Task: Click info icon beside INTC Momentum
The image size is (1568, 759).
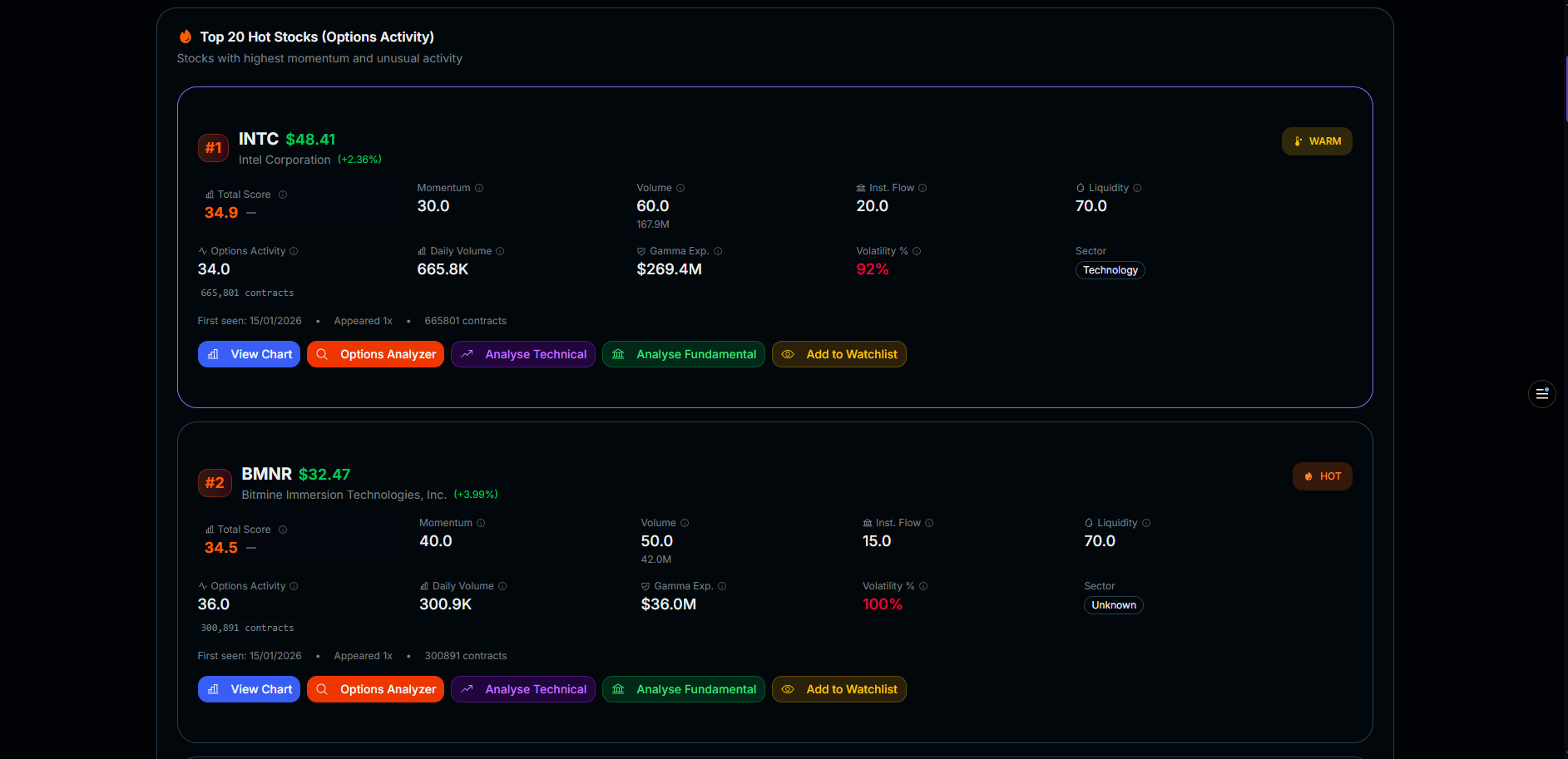Action: click(479, 188)
